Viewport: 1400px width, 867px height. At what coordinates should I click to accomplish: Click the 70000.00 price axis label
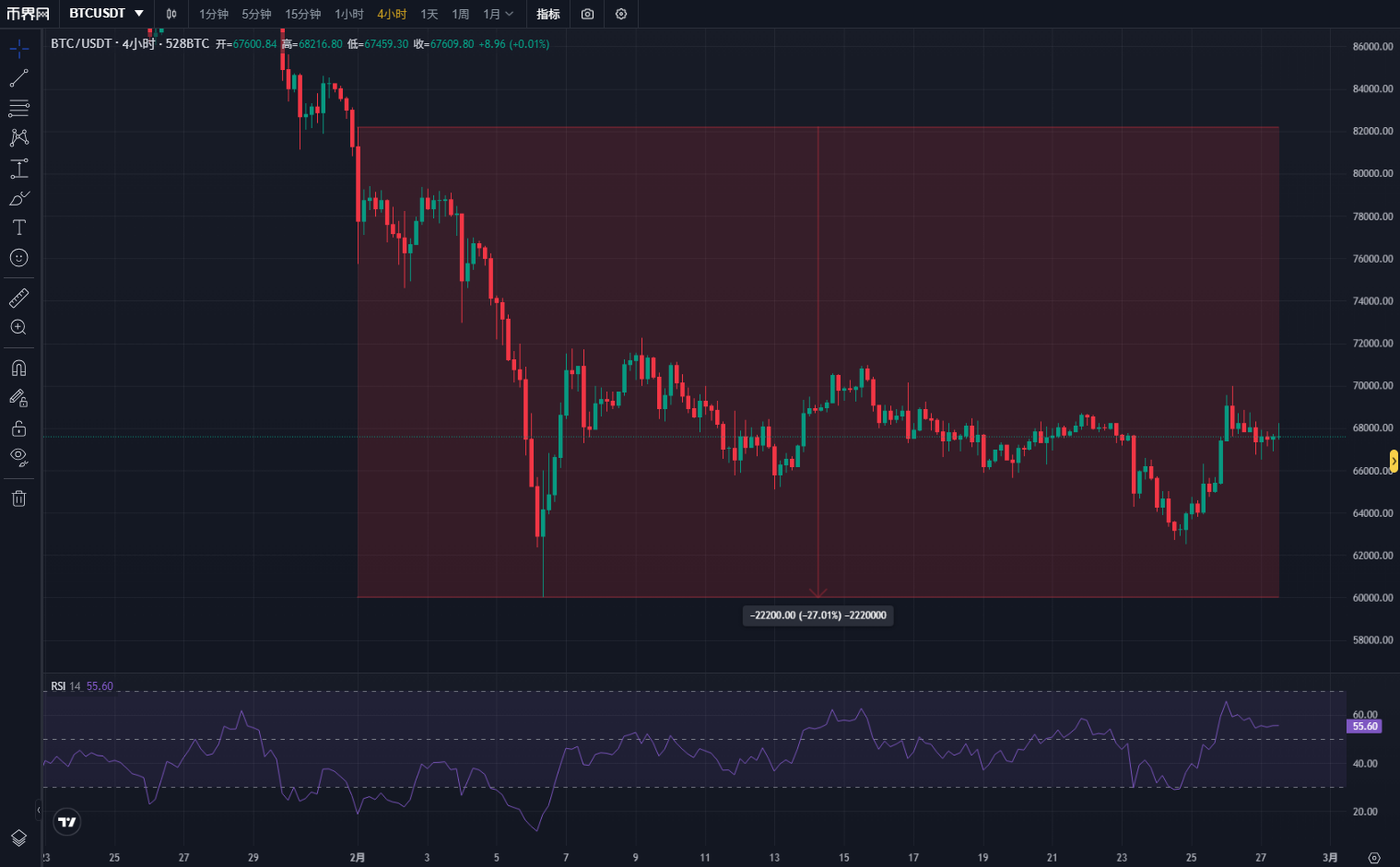pyautogui.click(x=1373, y=386)
